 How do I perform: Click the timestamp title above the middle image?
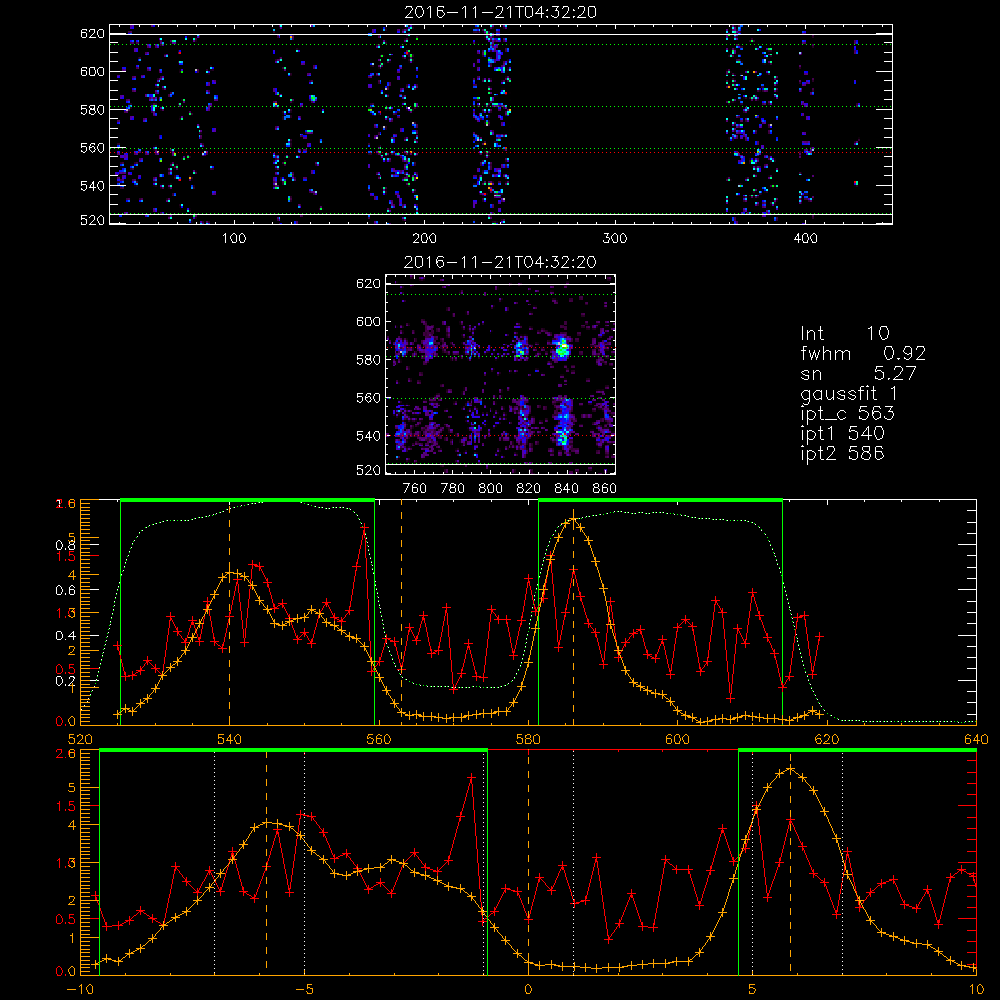click(x=501, y=261)
